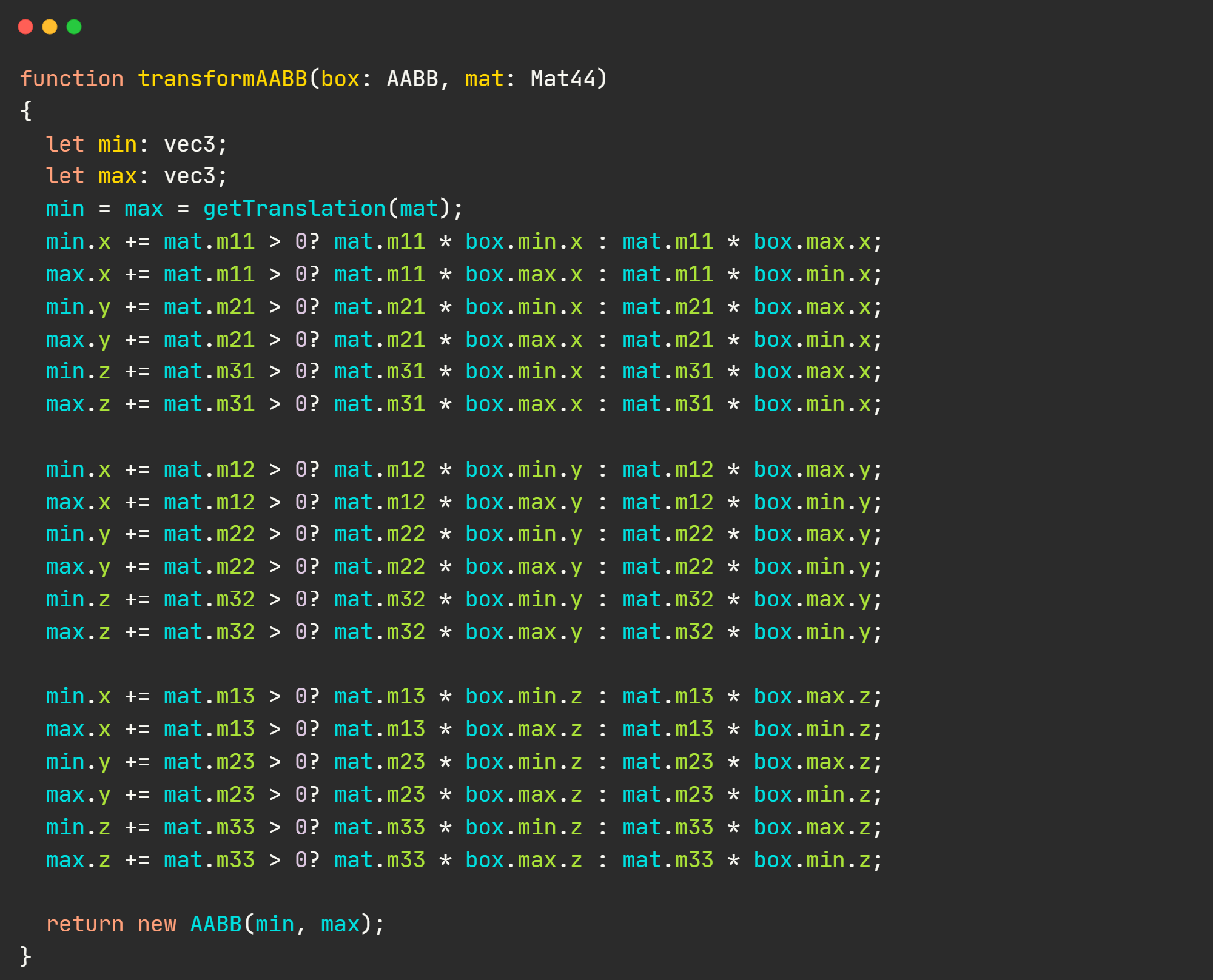Viewport: 1213px width, 980px height.
Task: Click line starting 'max.y += mat.m22'
Action: tap(465, 566)
